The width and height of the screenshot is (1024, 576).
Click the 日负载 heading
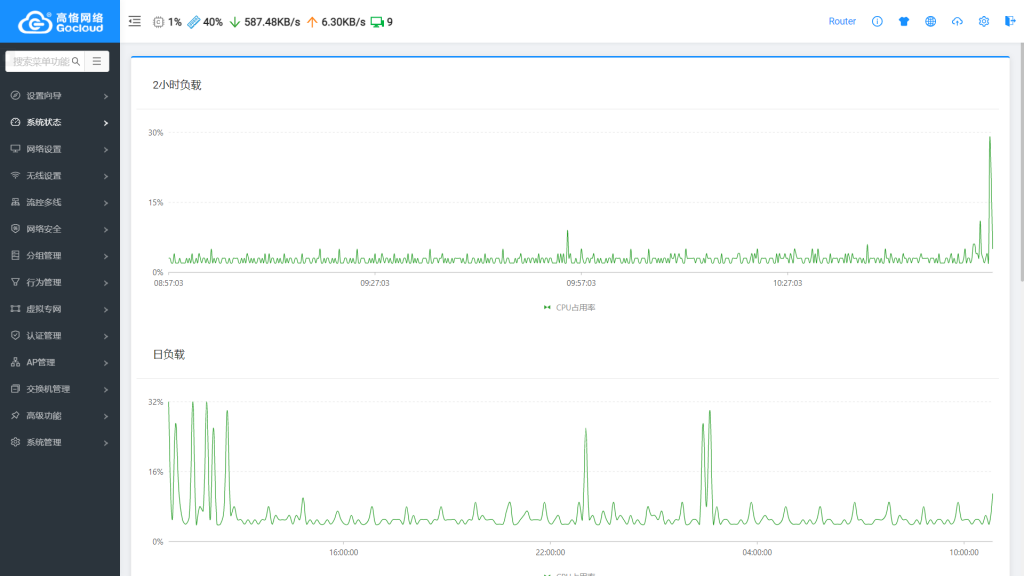coord(168,355)
